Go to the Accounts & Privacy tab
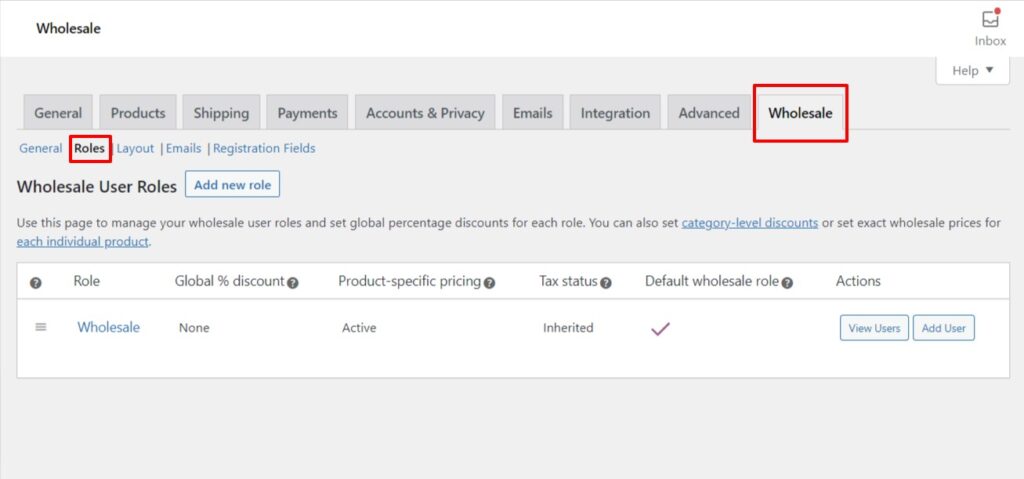Screen dimensions: 1024x479 click(425, 113)
